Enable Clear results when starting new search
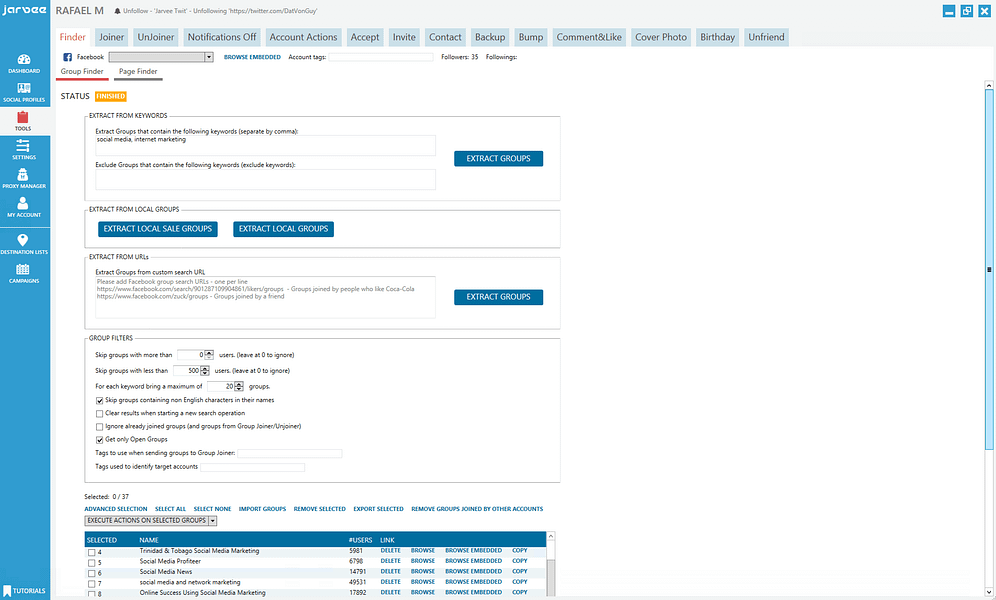This screenshot has height=600, width=996. 100,413
